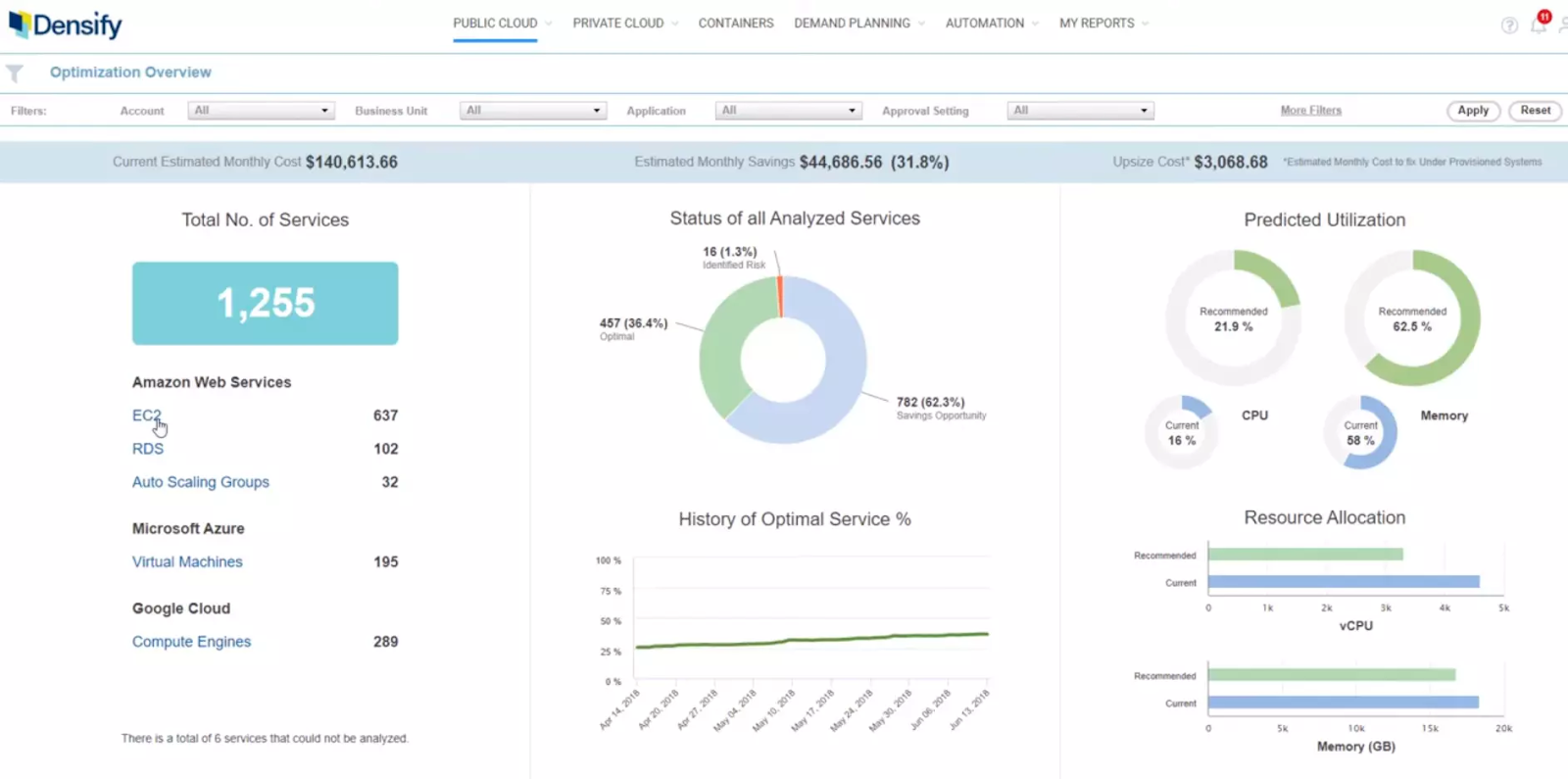Viewport: 1568px width, 779px height.
Task: Click the Optimization Overview title
Action: (130, 73)
